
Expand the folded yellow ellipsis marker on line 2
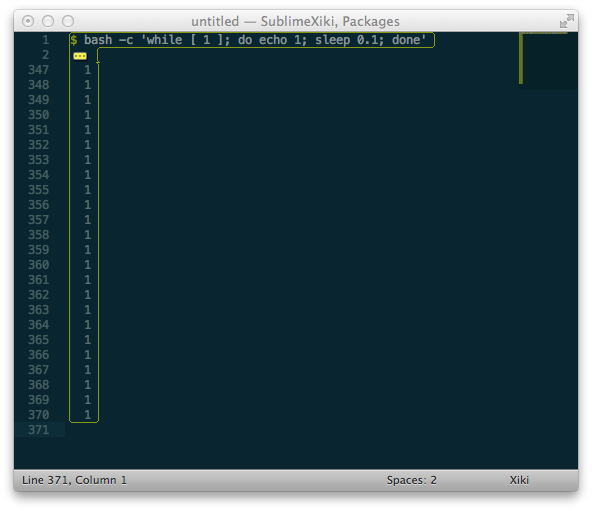point(80,56)
